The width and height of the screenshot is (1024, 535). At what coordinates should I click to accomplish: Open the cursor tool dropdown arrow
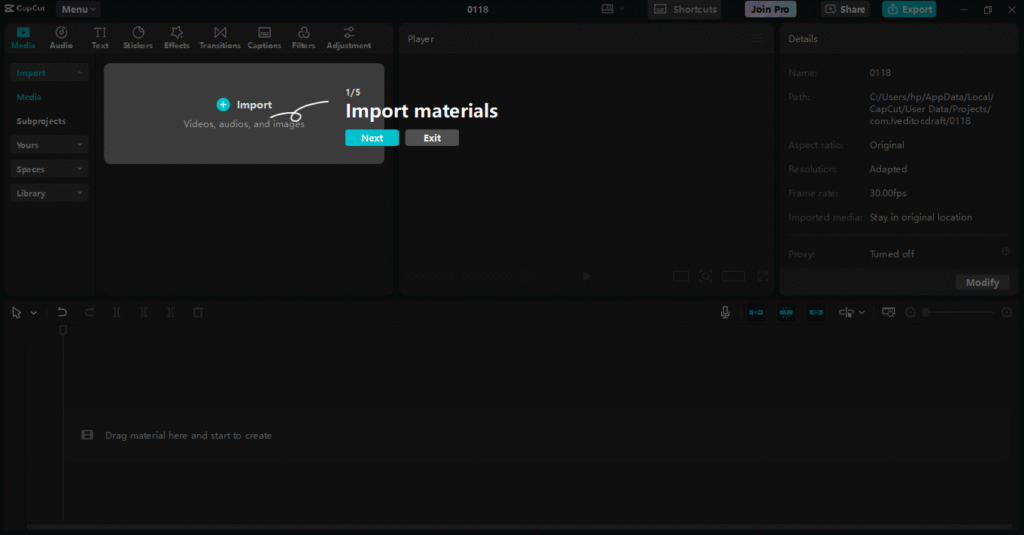[33, 313]
